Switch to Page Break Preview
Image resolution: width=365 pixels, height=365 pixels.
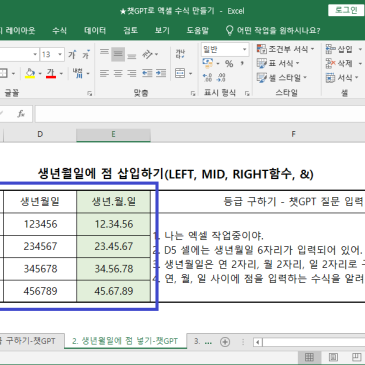[356, 357]
